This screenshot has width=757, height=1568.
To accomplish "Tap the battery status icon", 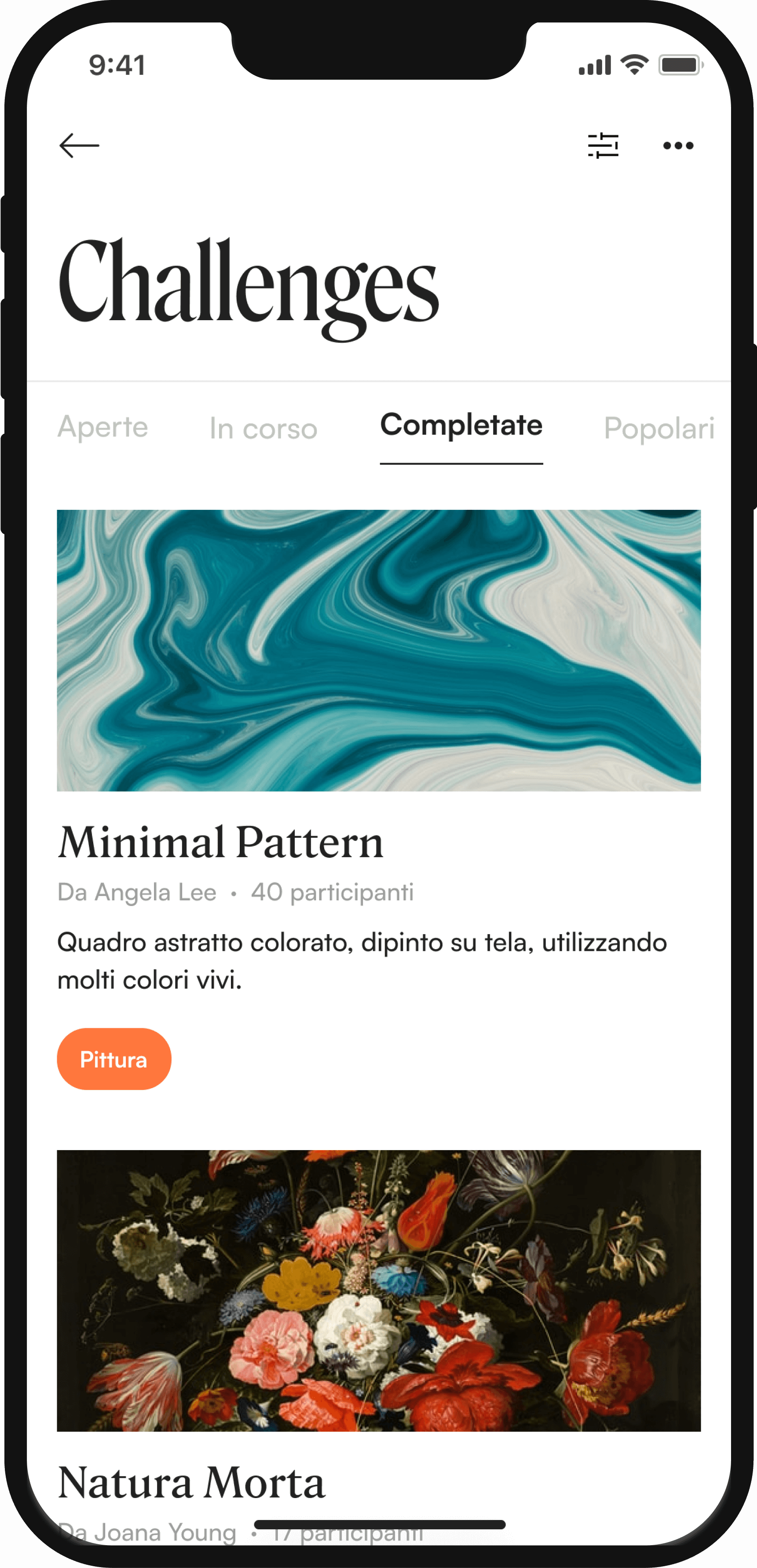I will [681, 65].
